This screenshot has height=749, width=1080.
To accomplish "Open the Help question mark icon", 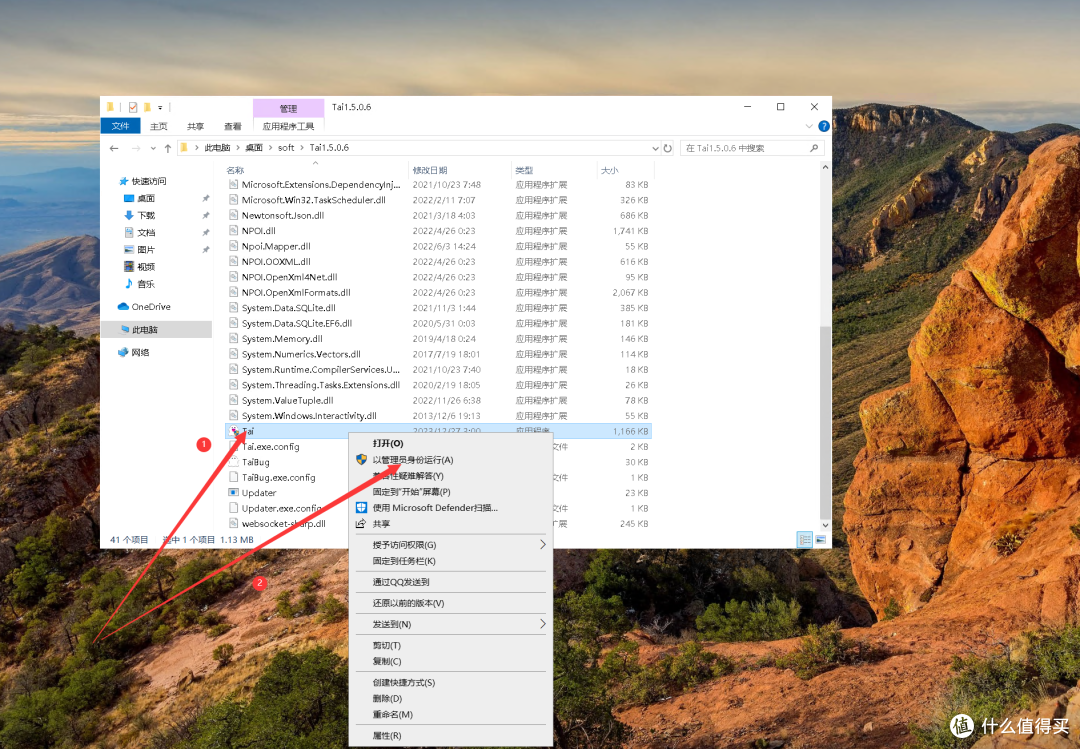I will [824, 126].
